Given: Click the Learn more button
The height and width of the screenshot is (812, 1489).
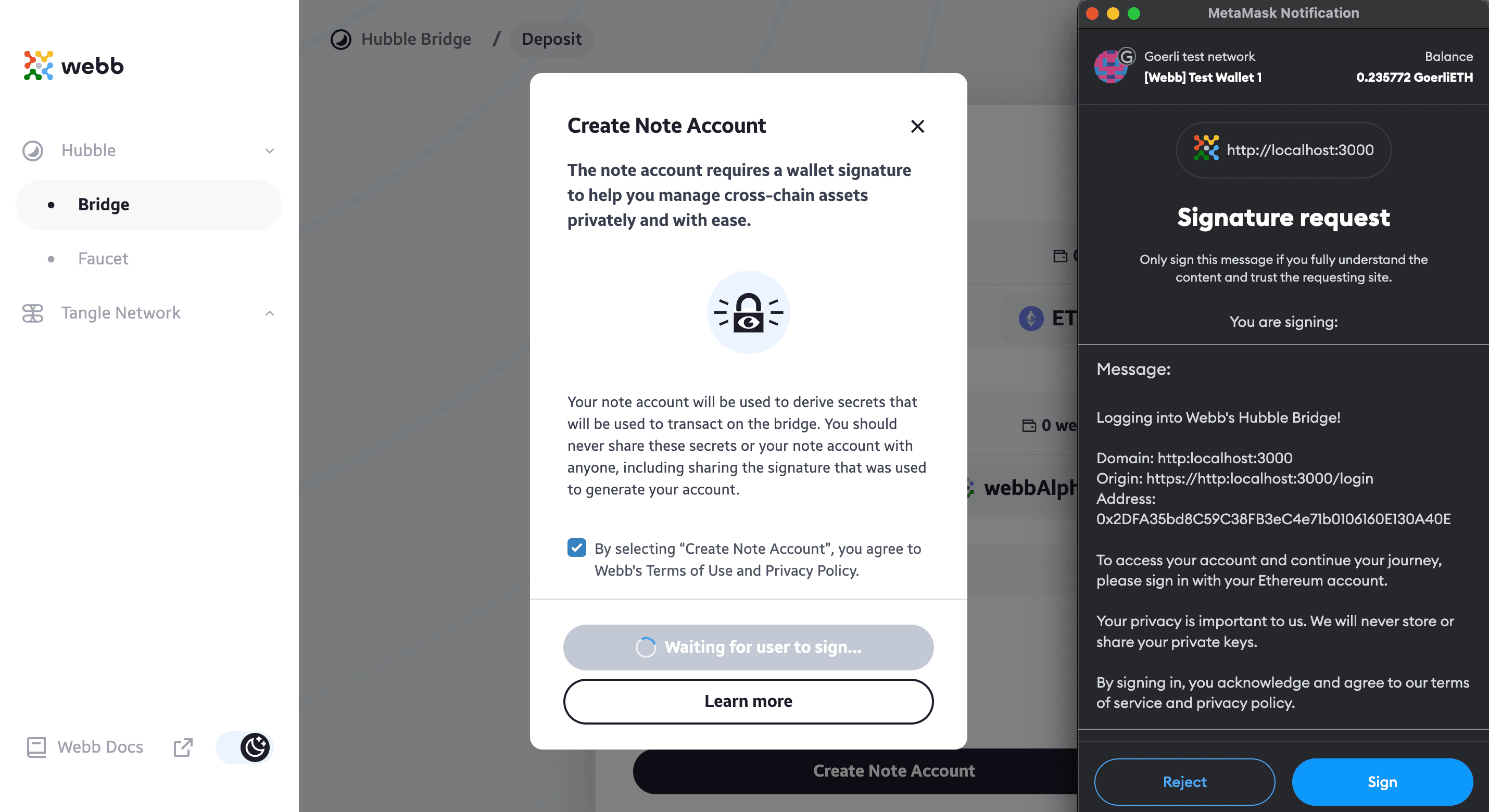Looking at the screenshot, I should tap(748, 700).
